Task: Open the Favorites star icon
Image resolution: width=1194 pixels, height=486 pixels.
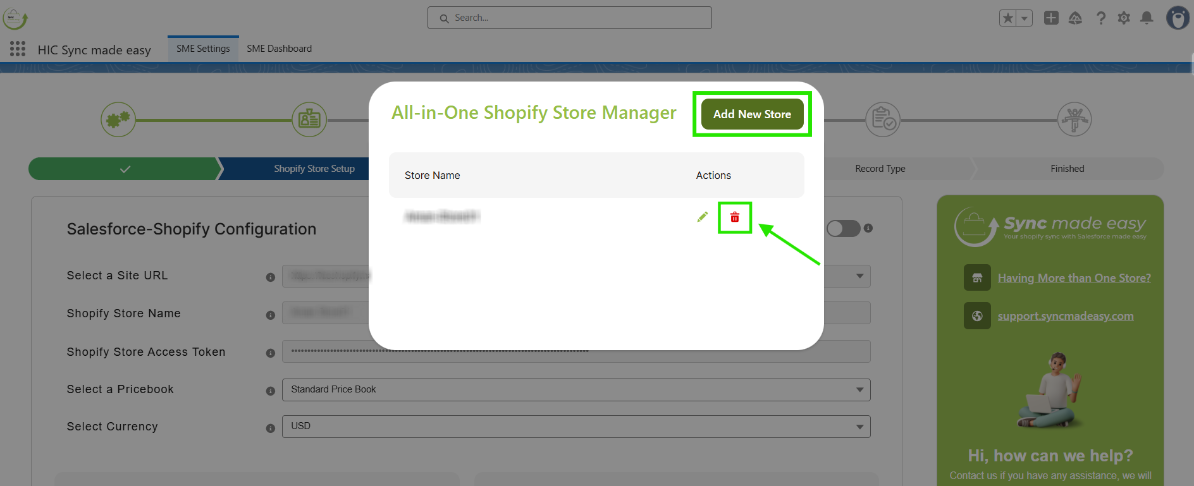Action: point(1008,18)
